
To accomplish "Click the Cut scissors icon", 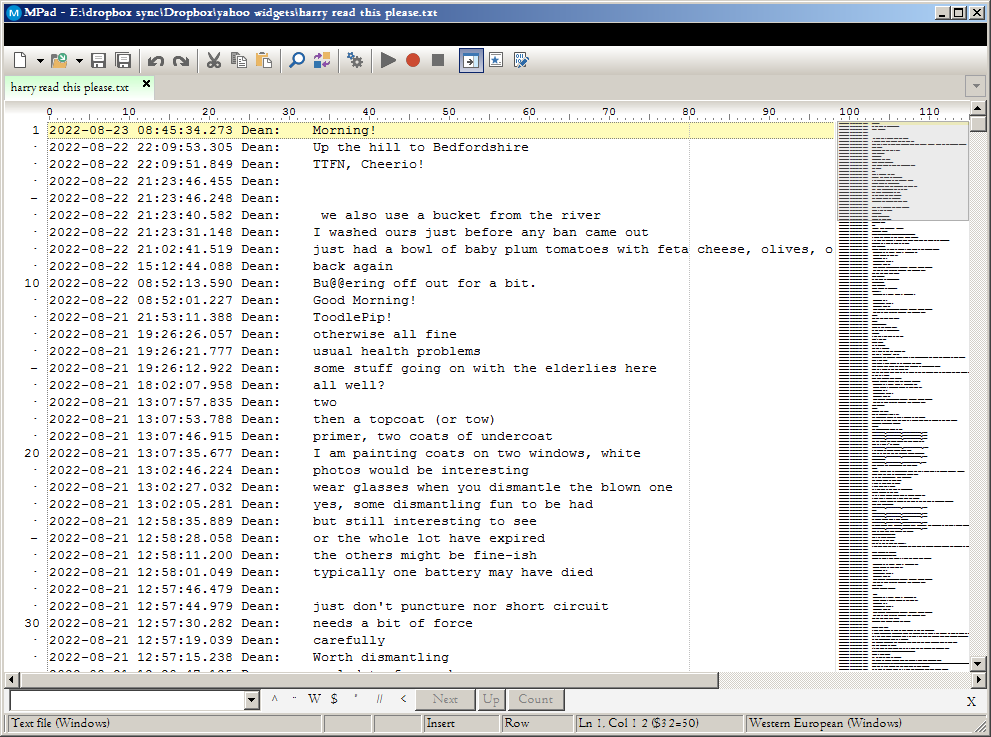I will [x=213, y=61].
